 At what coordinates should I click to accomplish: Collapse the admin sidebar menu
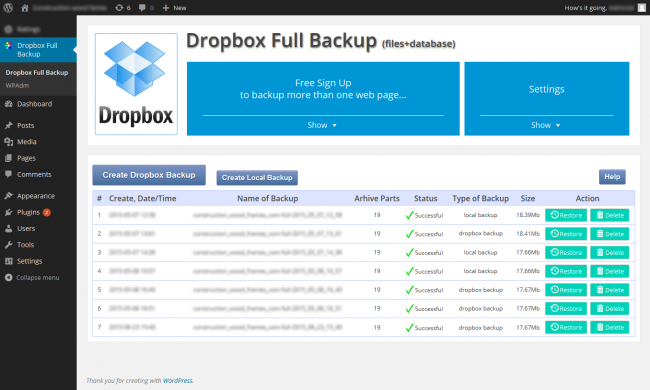click(x=38, y=278)
